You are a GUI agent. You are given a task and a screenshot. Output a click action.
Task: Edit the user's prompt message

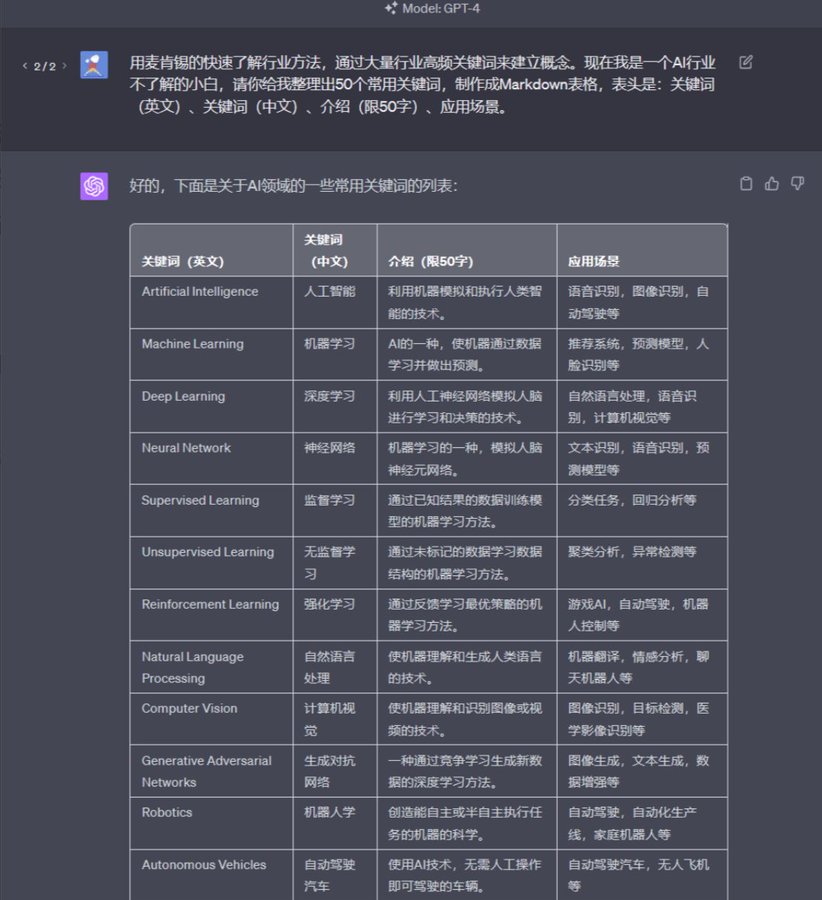click(x=745, y=61)
